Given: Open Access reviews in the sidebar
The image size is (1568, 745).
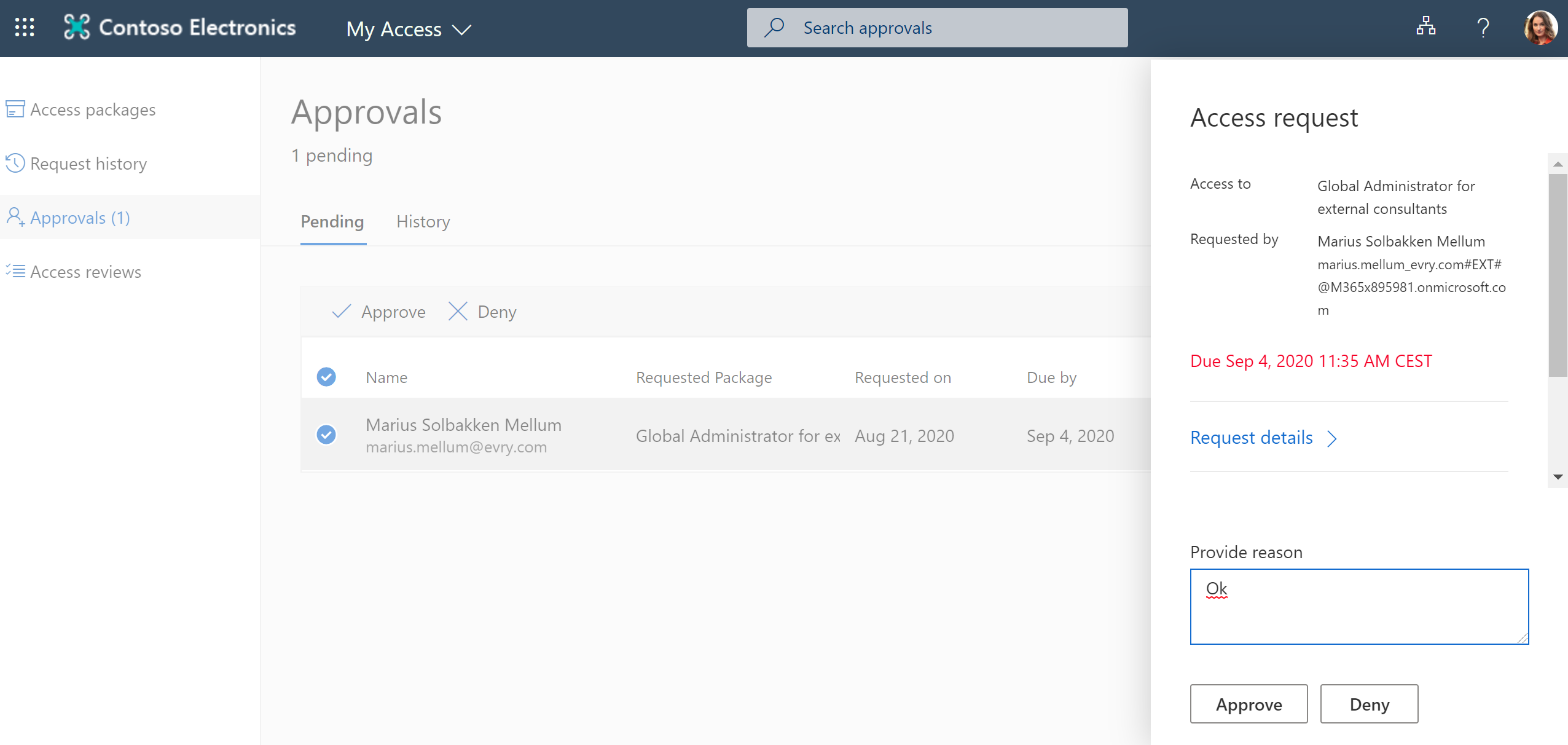Looking at the screenshot, I should click(x=86, y=272).
